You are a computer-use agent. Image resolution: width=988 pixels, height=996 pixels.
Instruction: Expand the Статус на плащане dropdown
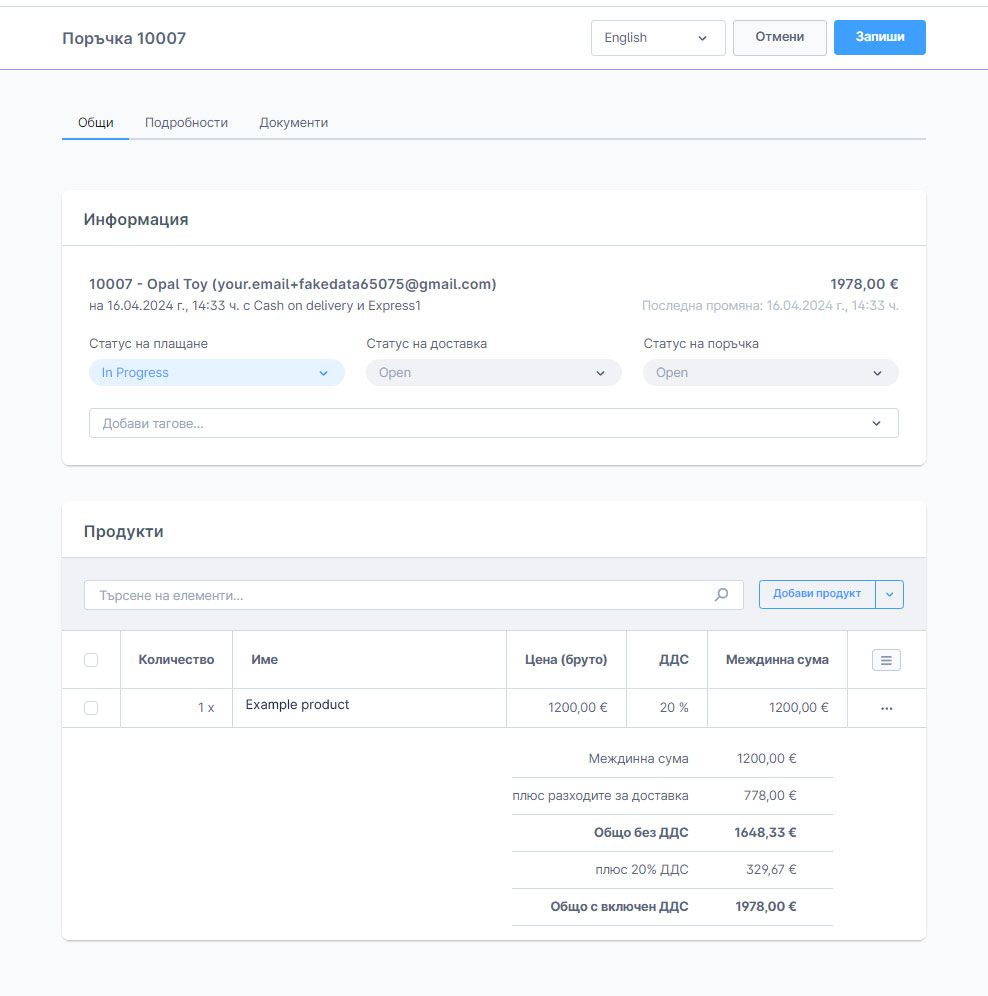pos(216,373)
